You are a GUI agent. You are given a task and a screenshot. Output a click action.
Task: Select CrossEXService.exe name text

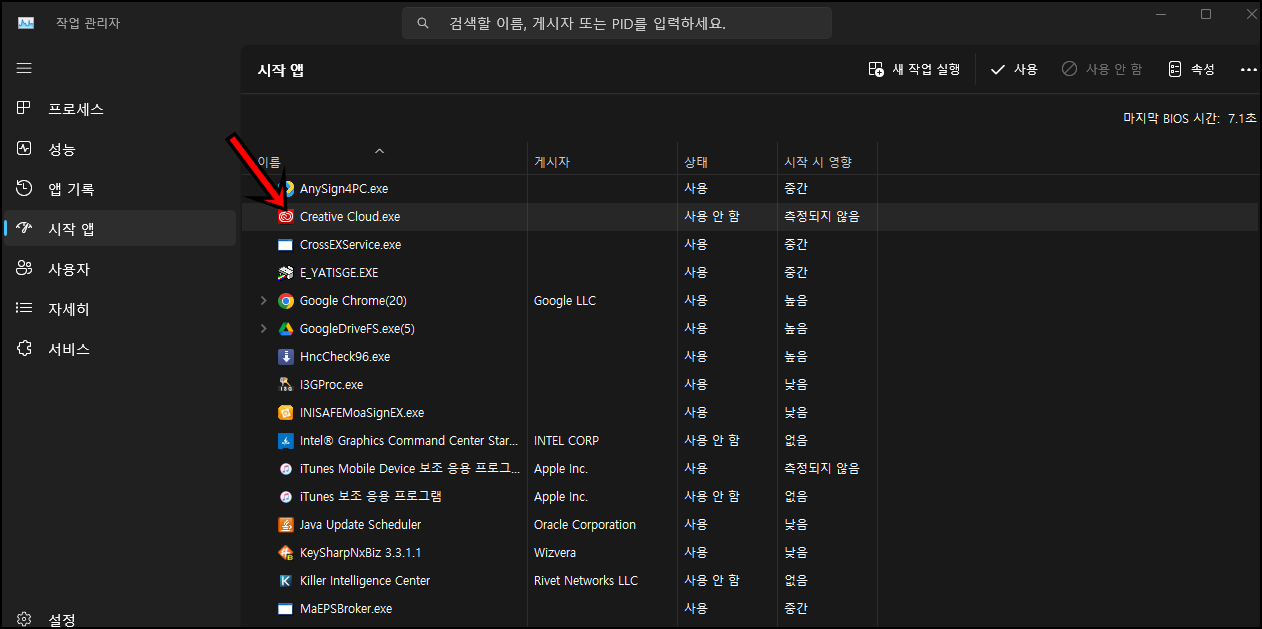(351, 244)
